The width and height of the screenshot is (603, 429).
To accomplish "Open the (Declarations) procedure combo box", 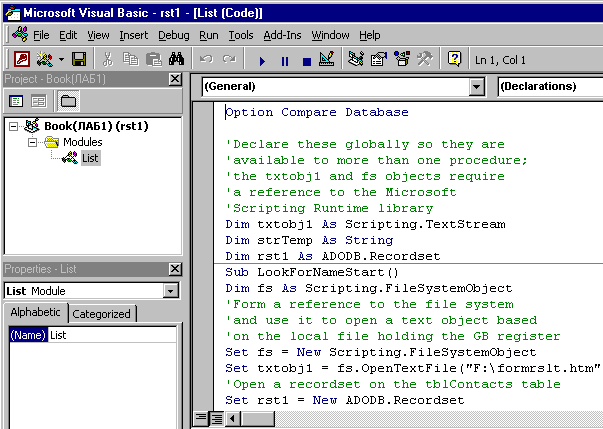I will [550, 86].
